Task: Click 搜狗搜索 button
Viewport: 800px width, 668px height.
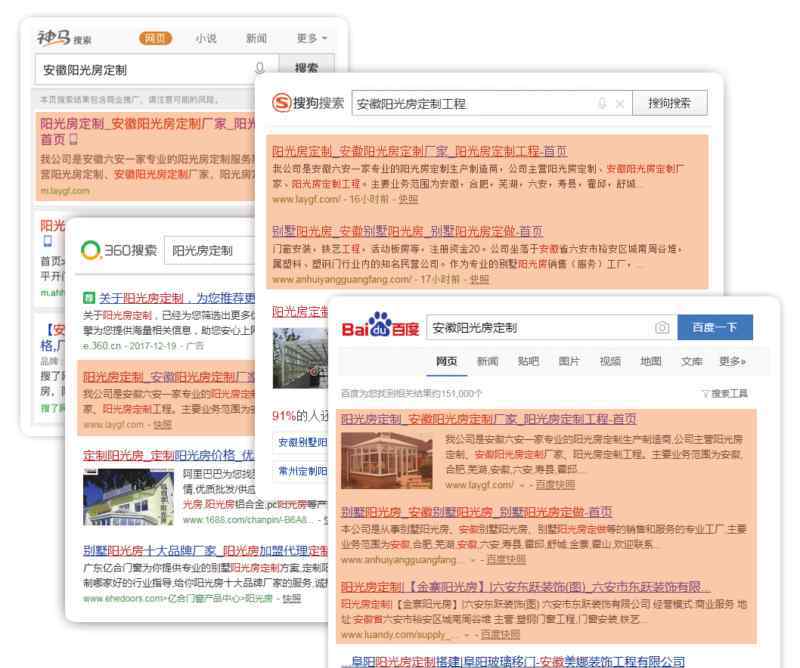Action: tap(669, 103)
